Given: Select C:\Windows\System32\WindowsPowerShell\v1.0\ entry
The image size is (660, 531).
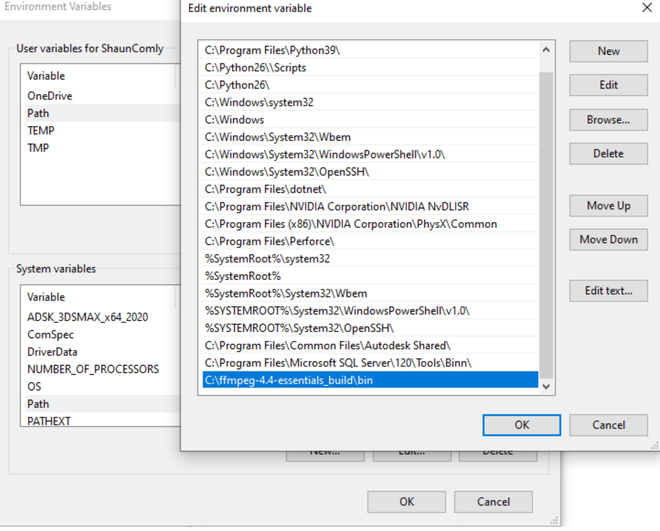Looking at the screenshot, I should tap(370, 154).
